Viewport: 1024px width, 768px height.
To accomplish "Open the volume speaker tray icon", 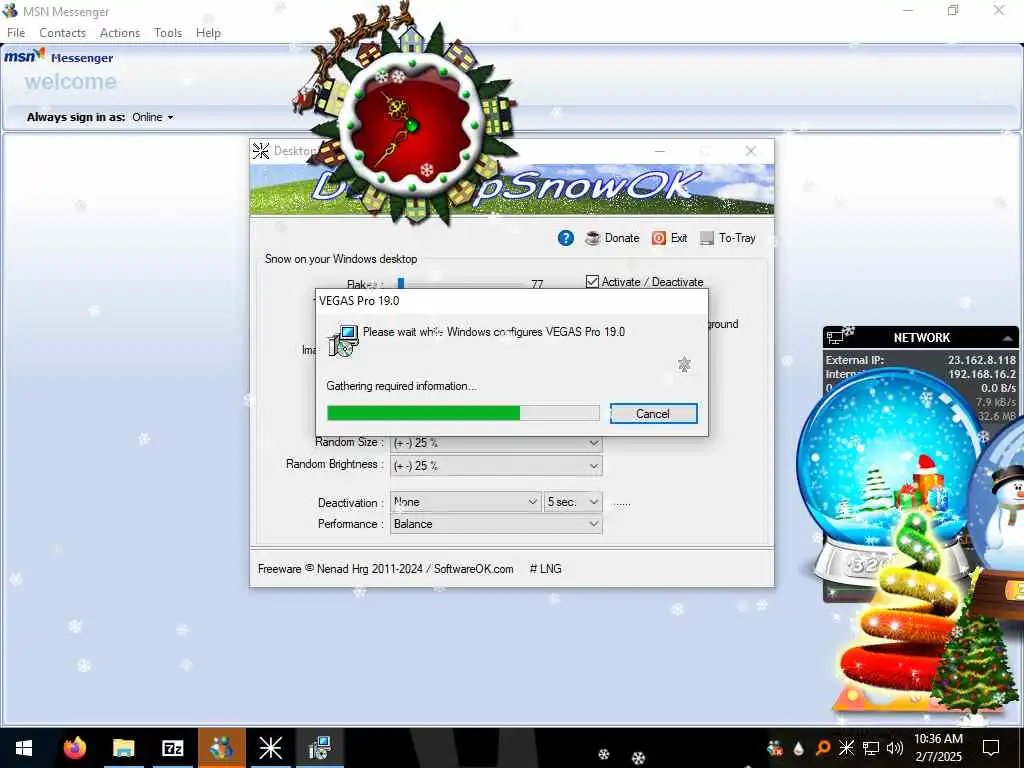I will point(895,748).
